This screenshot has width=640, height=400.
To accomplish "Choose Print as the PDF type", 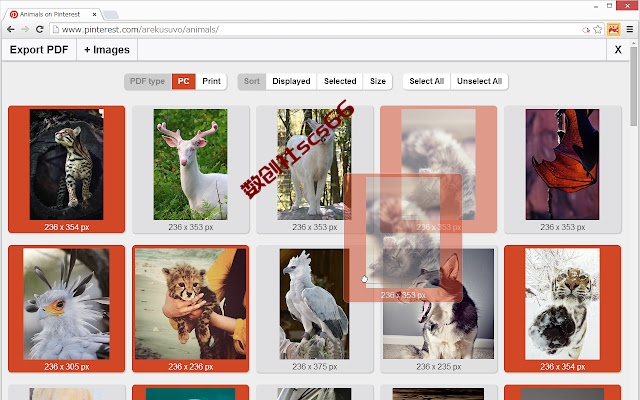I will click(211, 81).
